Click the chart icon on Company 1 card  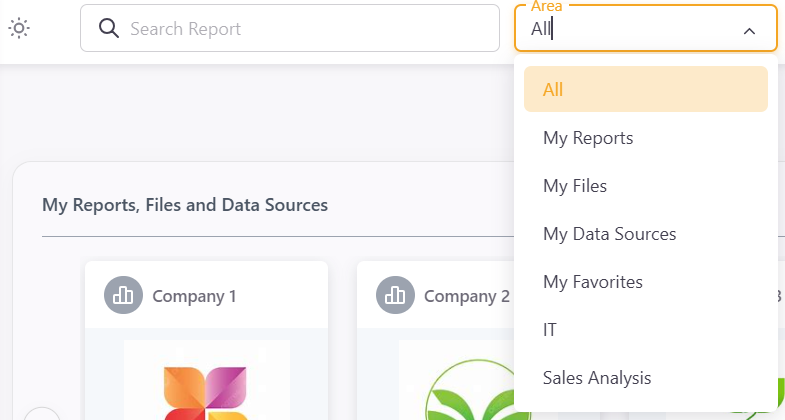pyautogui.click(x=123, y=295)
